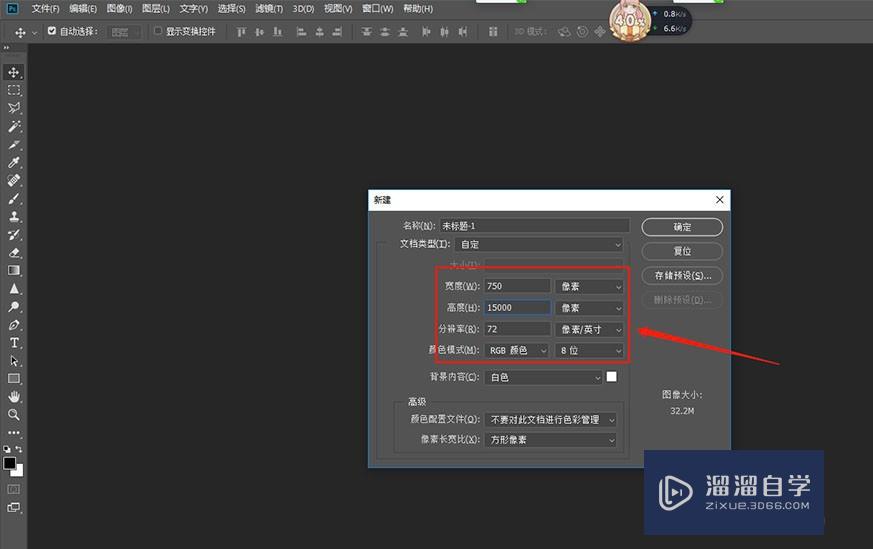Open the 编辑(E) menu
The height and width of the screenshot is (549, 873).
83,9
